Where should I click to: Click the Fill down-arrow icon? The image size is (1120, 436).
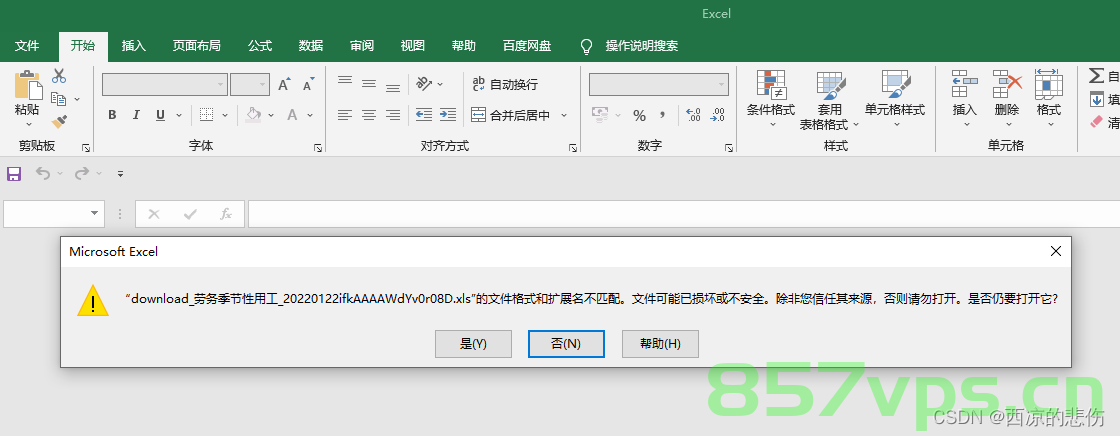click(1096, 99)
